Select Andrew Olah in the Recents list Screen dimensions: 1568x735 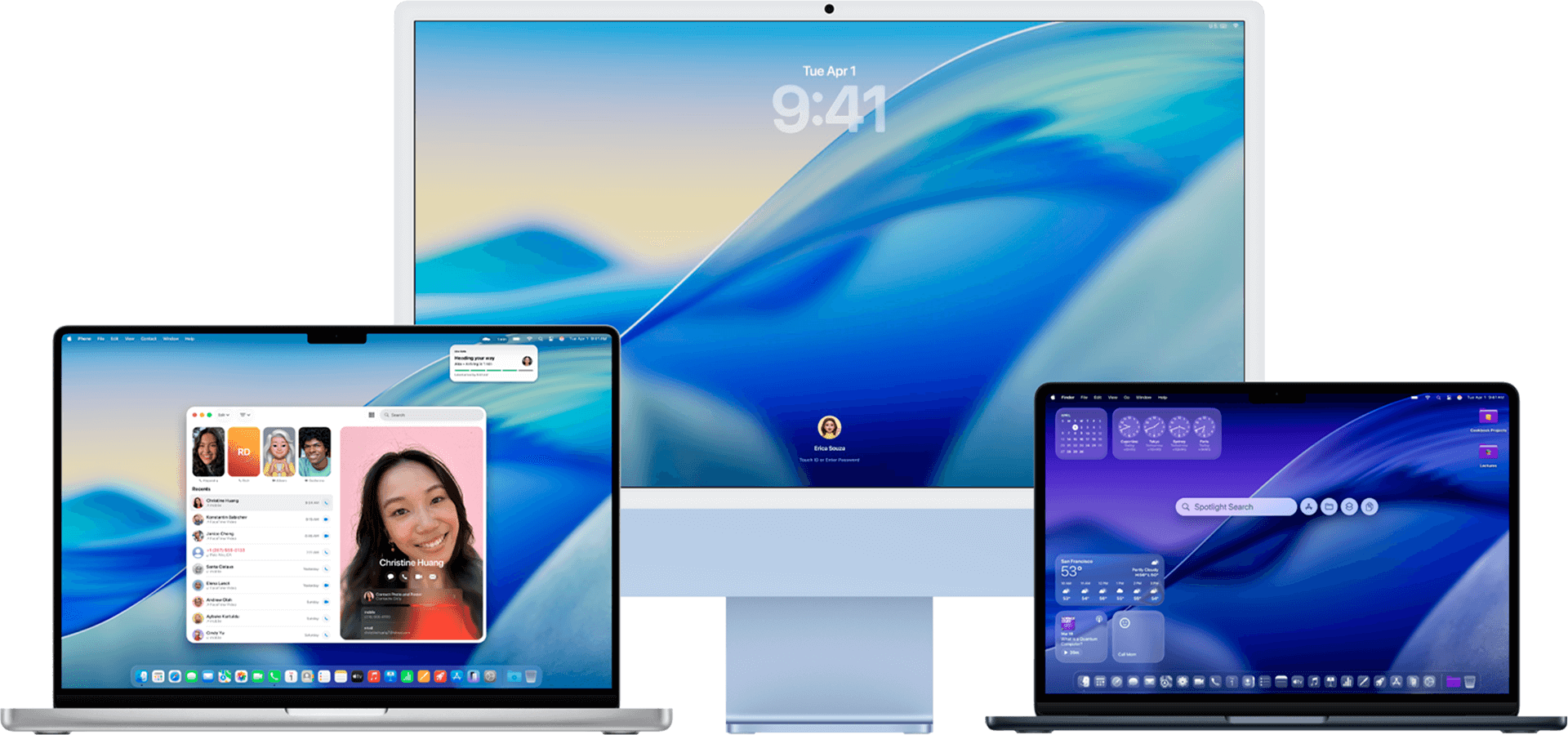(261, 602)
